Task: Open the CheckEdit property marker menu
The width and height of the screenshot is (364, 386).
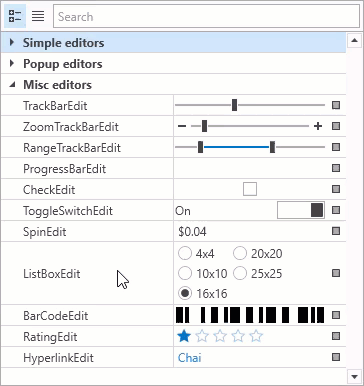Action: point(336,189)
